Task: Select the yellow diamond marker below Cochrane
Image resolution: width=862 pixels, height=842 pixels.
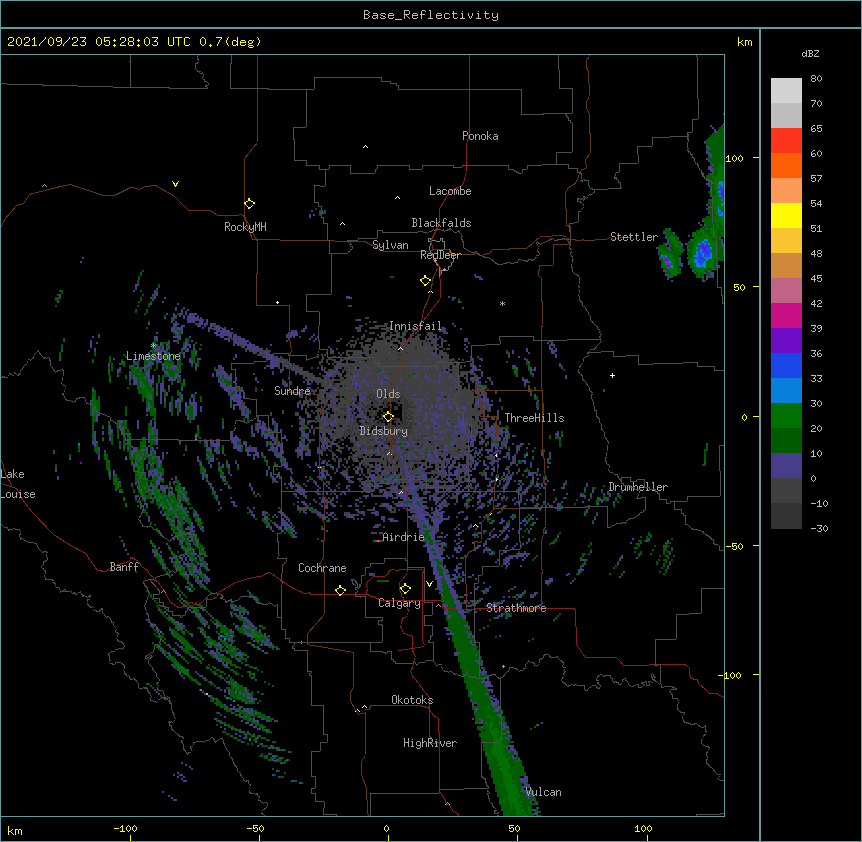Action: (x=340, y=590)
